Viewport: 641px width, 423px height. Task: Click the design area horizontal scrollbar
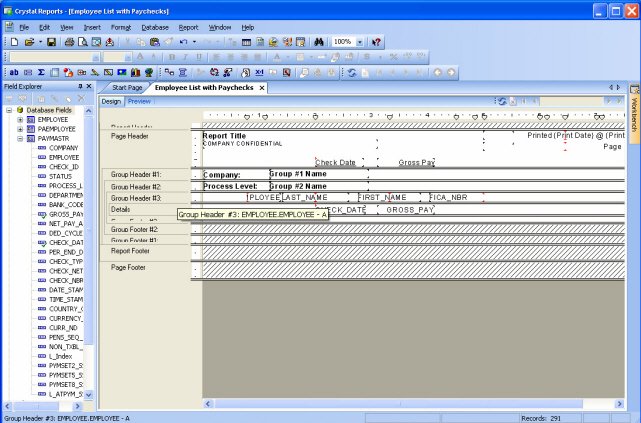[x=398, y=404]
